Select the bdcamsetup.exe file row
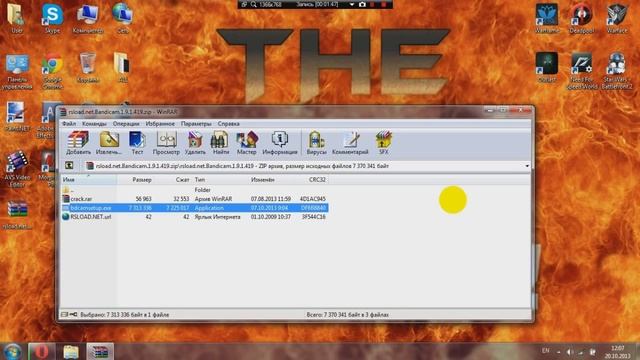Image resolution: width=640 pixels, height=360 pixels. [x=194, y=208]
